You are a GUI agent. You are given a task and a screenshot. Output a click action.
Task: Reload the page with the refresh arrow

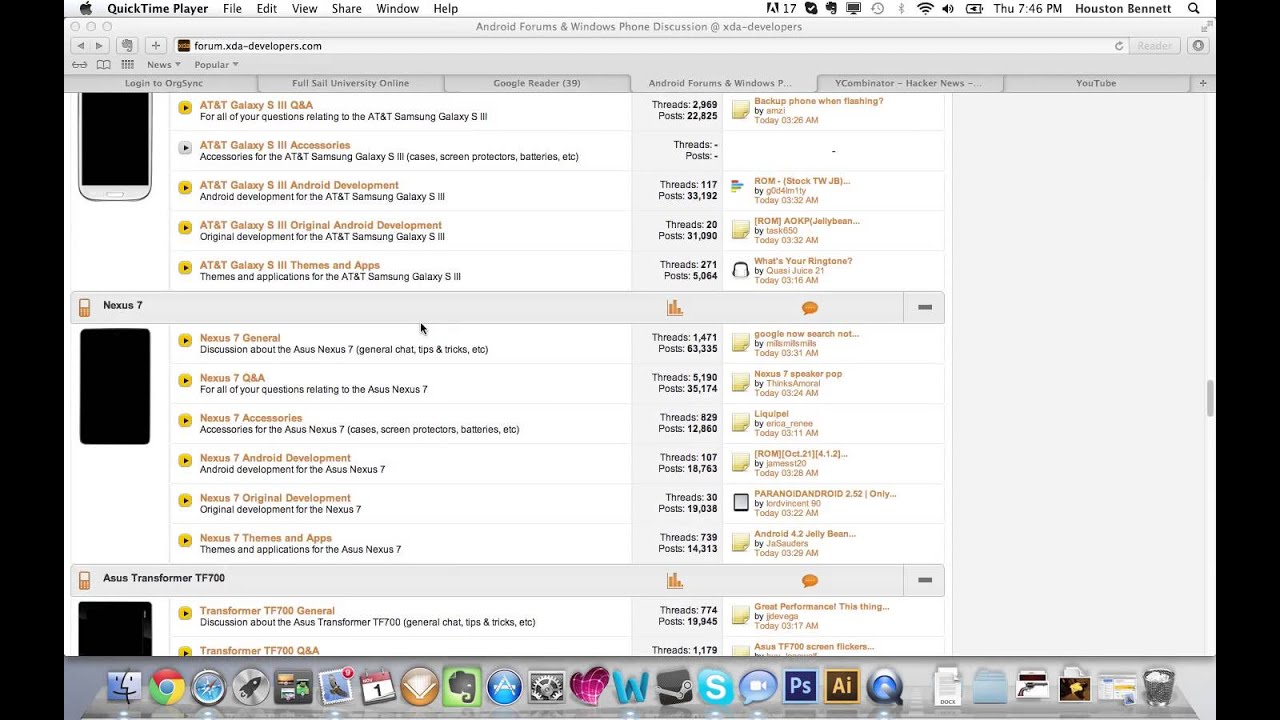(x=1119, y=46)
